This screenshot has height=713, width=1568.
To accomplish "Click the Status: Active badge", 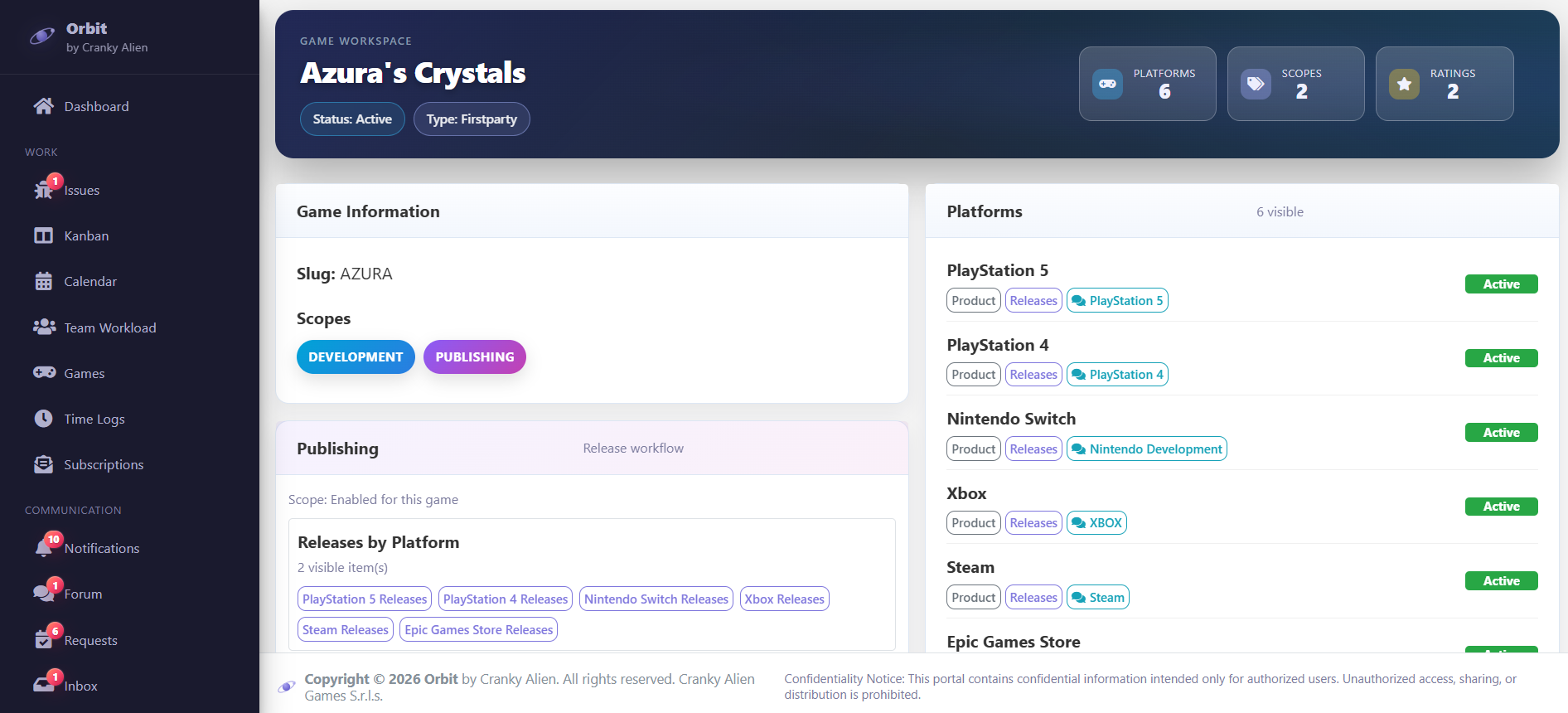I will point(352,119).
